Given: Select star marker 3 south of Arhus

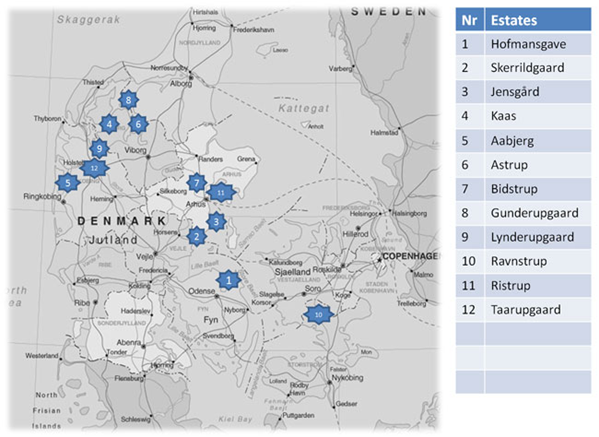Looking at the screenshot, I should point(216,221).
